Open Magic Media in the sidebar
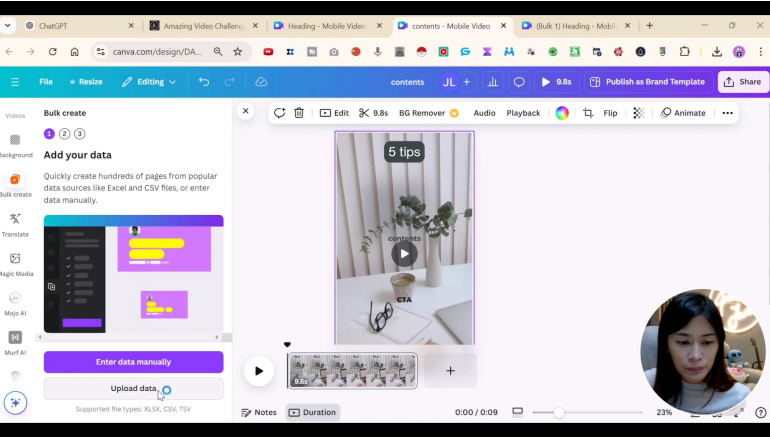The image size is (770, 437). click(x=15, y=264)
